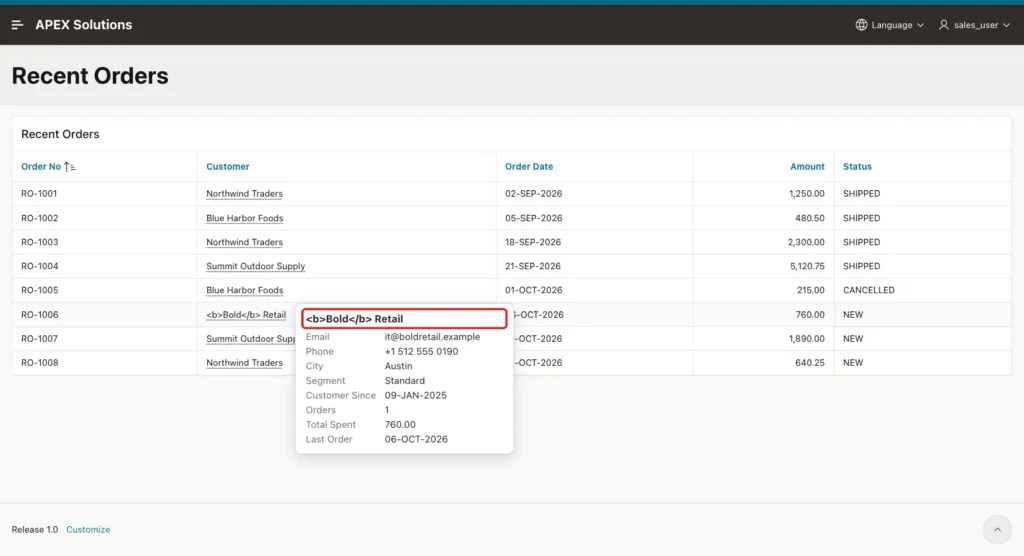Select order number RO-1008
This screenshot has height=556, width=1024.
coord(39,363)
